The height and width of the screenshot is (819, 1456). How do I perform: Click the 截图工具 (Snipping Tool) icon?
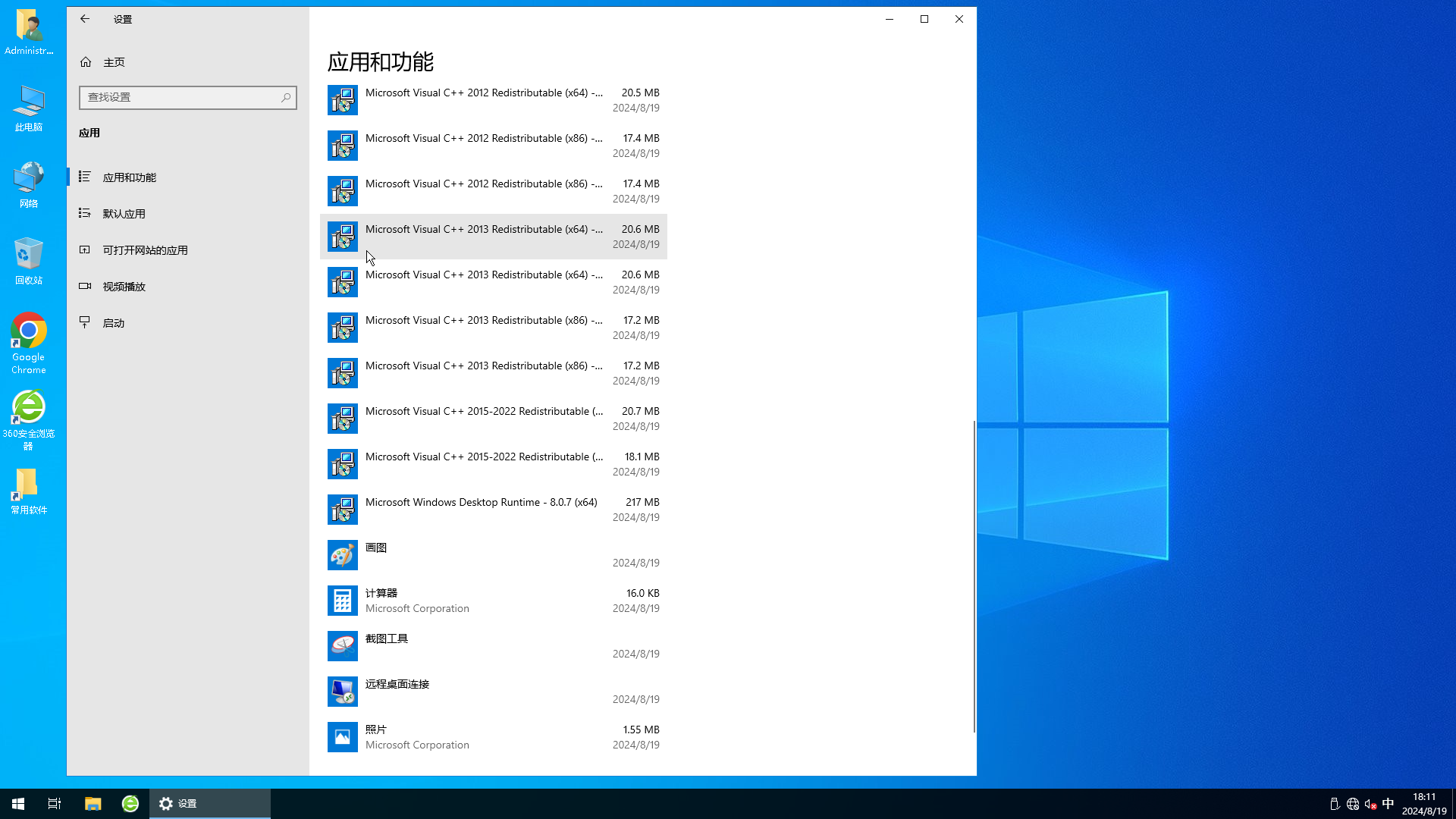pos(342,645)
